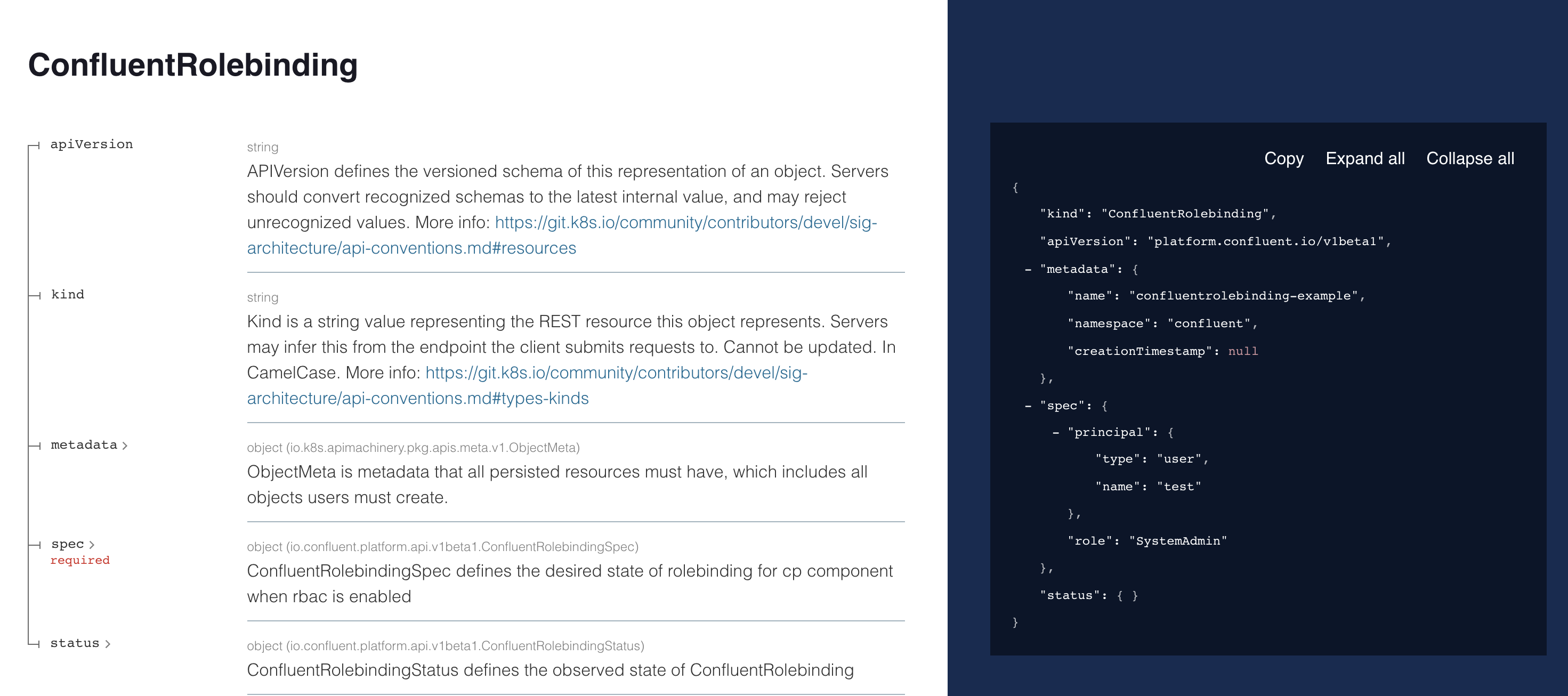Click the status property label
This screenshot has width=1568, height=696.
point(75,644)
